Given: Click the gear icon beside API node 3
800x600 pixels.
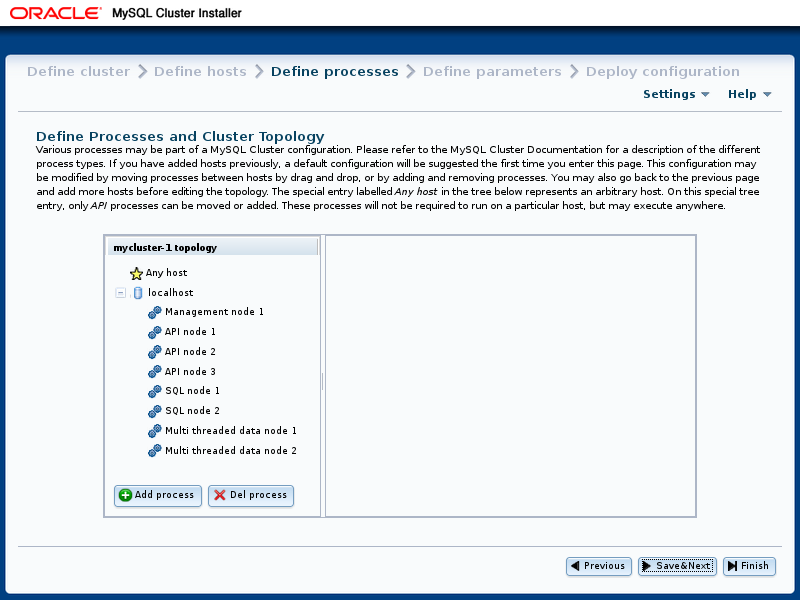Looking at the screenshot, I should click(155, 371).
